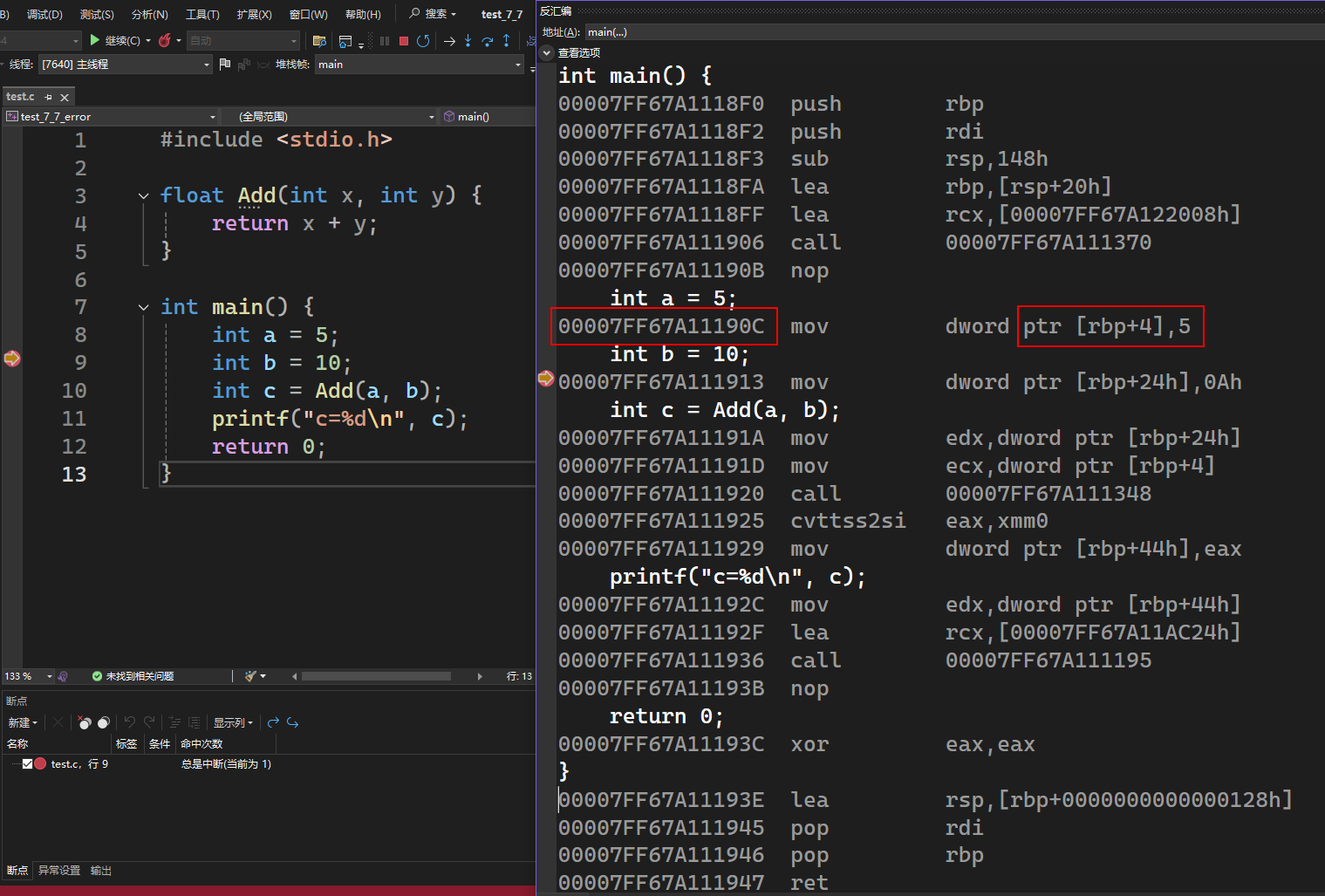Viewport: 1325px width, 896px height.
Task: Switch to the Exception Settings (异常设置) tab
Action: pyautogui.click(x=59, y=871)
